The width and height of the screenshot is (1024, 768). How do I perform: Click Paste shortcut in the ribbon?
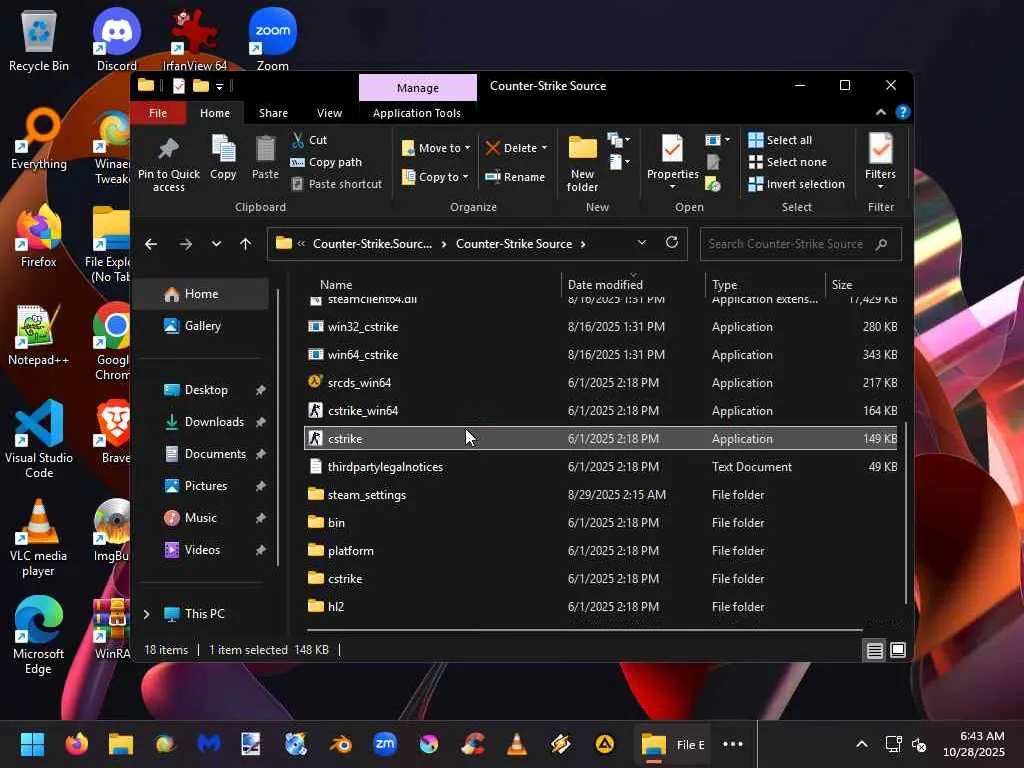[336, 184]
